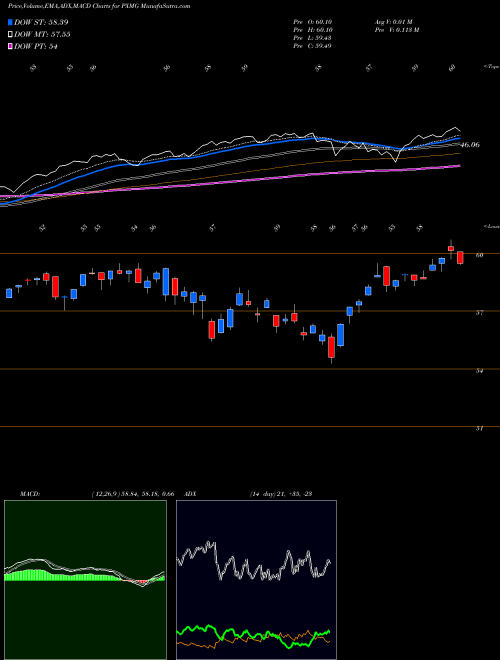
Task: Click the white DOW MT legend swatch
Action: [11, 35]
